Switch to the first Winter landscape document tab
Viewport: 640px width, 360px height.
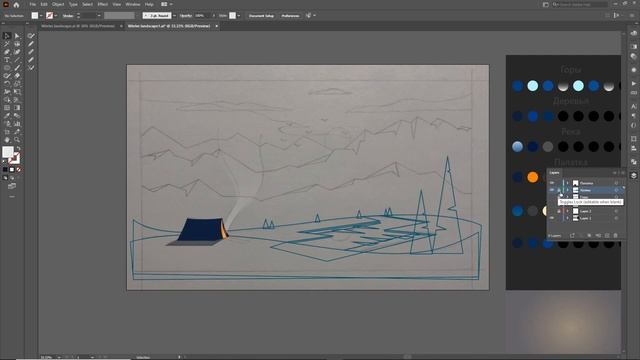pos(78,26)
